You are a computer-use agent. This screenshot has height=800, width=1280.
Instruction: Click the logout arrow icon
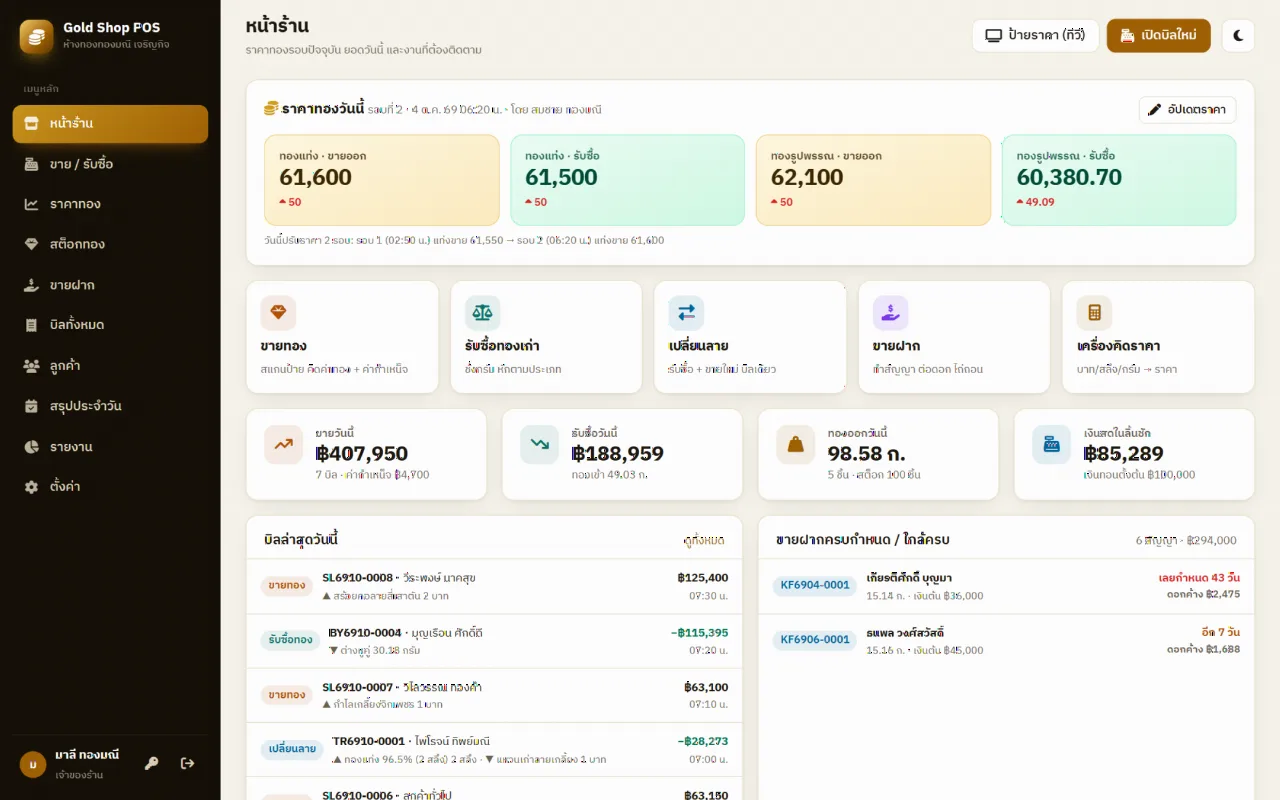(187, 763)
